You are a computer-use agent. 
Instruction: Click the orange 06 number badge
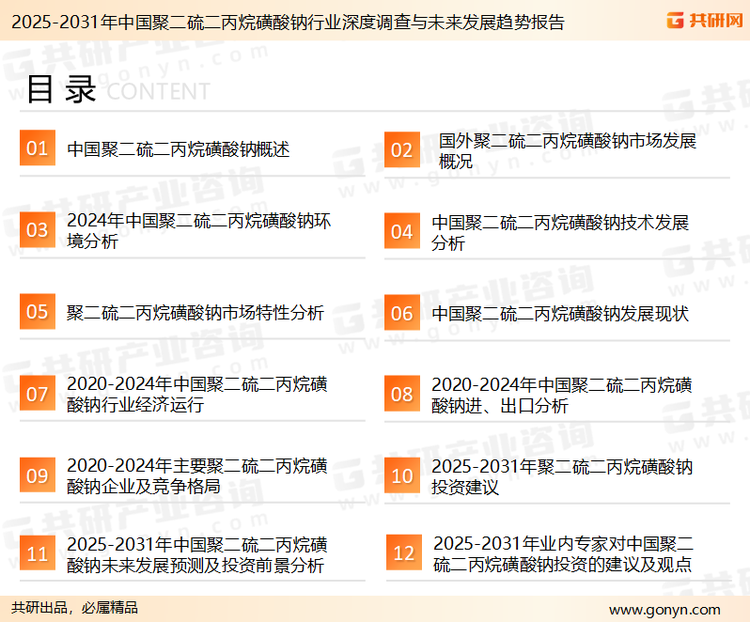point(402,313)
